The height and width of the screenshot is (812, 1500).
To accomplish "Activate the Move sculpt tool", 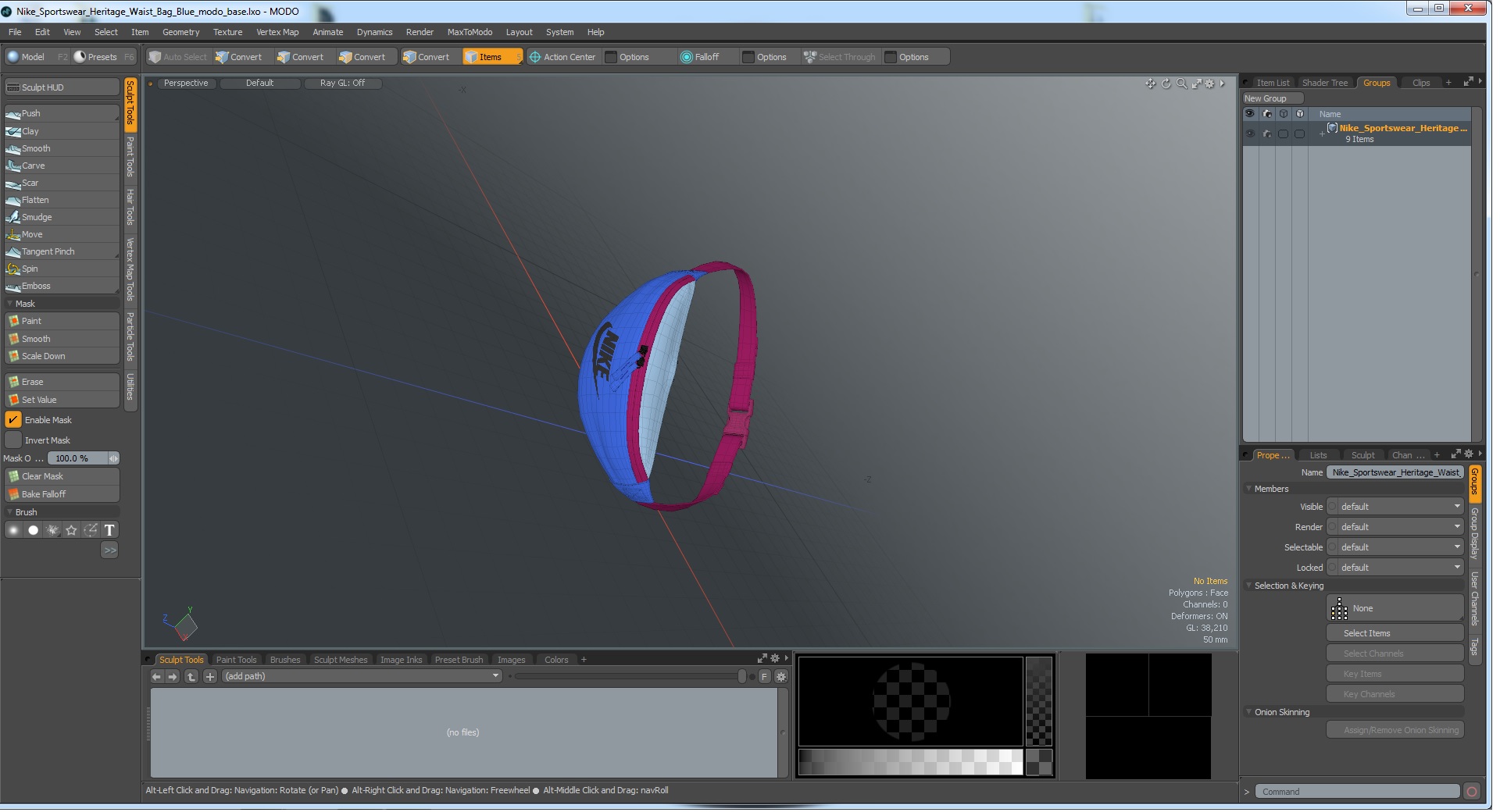I will point(62,234).
